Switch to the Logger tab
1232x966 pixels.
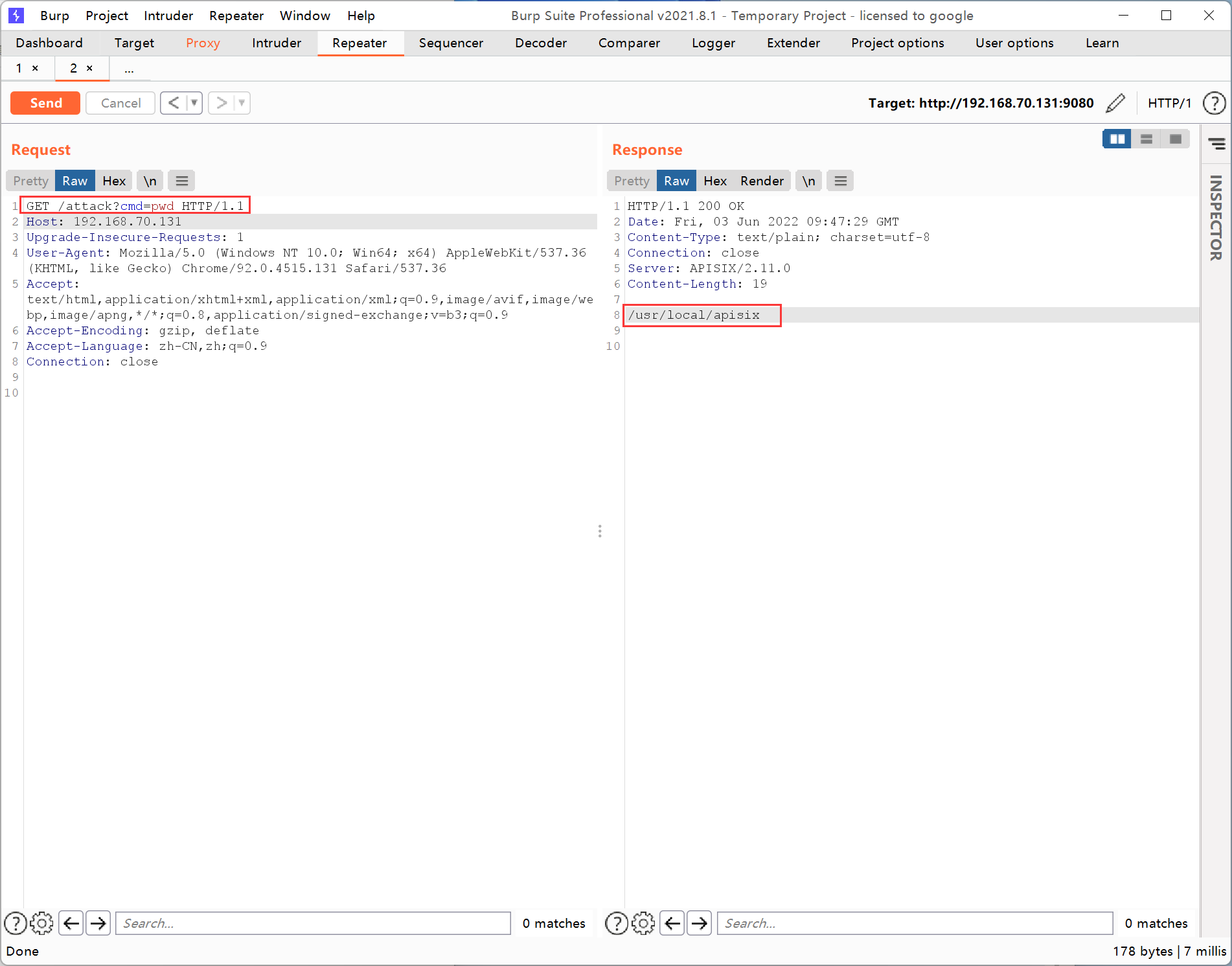click(x=713, y=43)
